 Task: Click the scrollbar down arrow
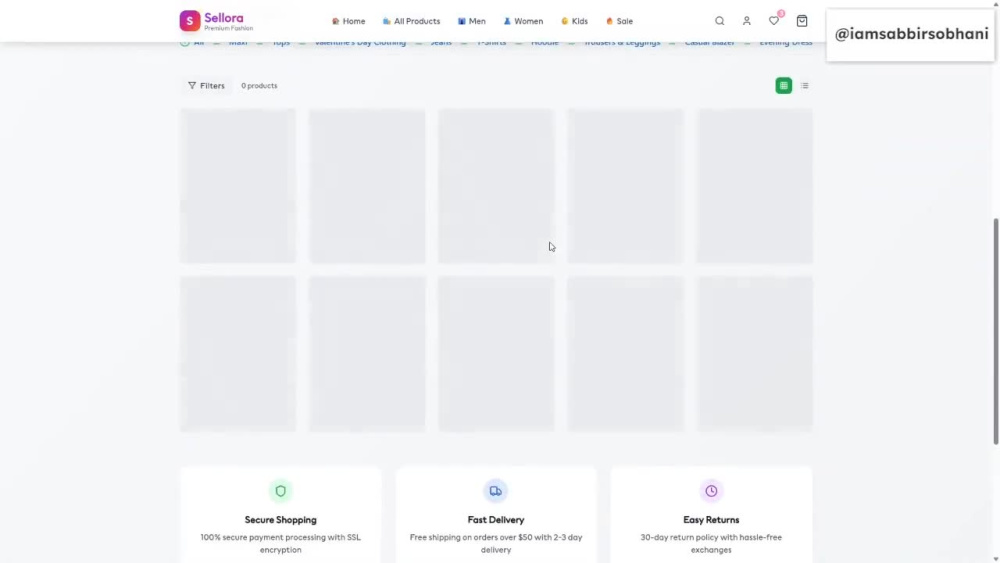pos(996,559)
